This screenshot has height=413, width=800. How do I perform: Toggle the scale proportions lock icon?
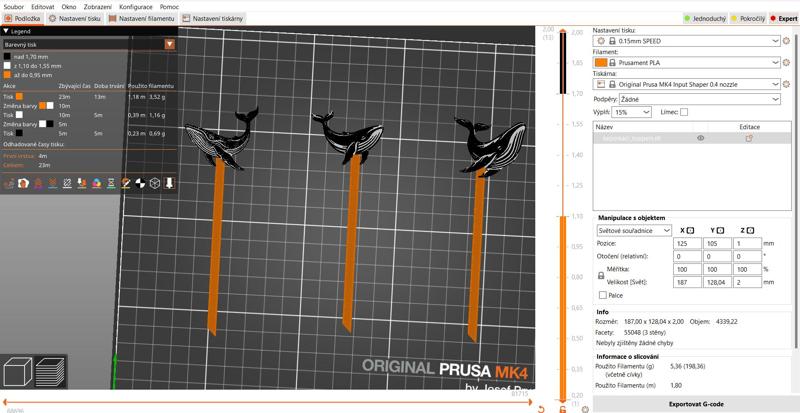[x=601, y=275]
